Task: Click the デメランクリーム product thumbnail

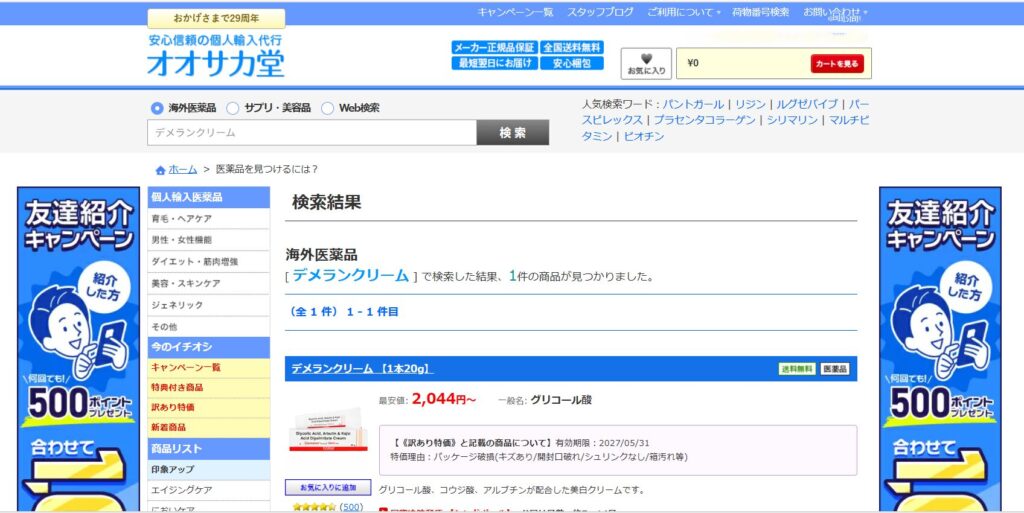Action: (324, 430)
